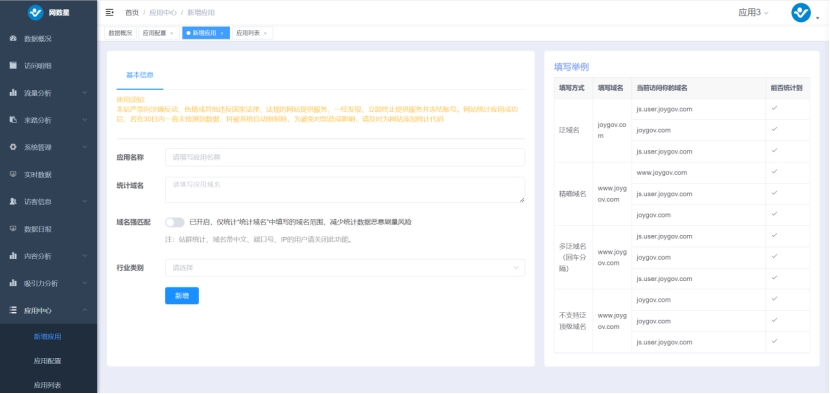
Task: Open 应用列表 in the sidebar submenu
Action: 48,386
